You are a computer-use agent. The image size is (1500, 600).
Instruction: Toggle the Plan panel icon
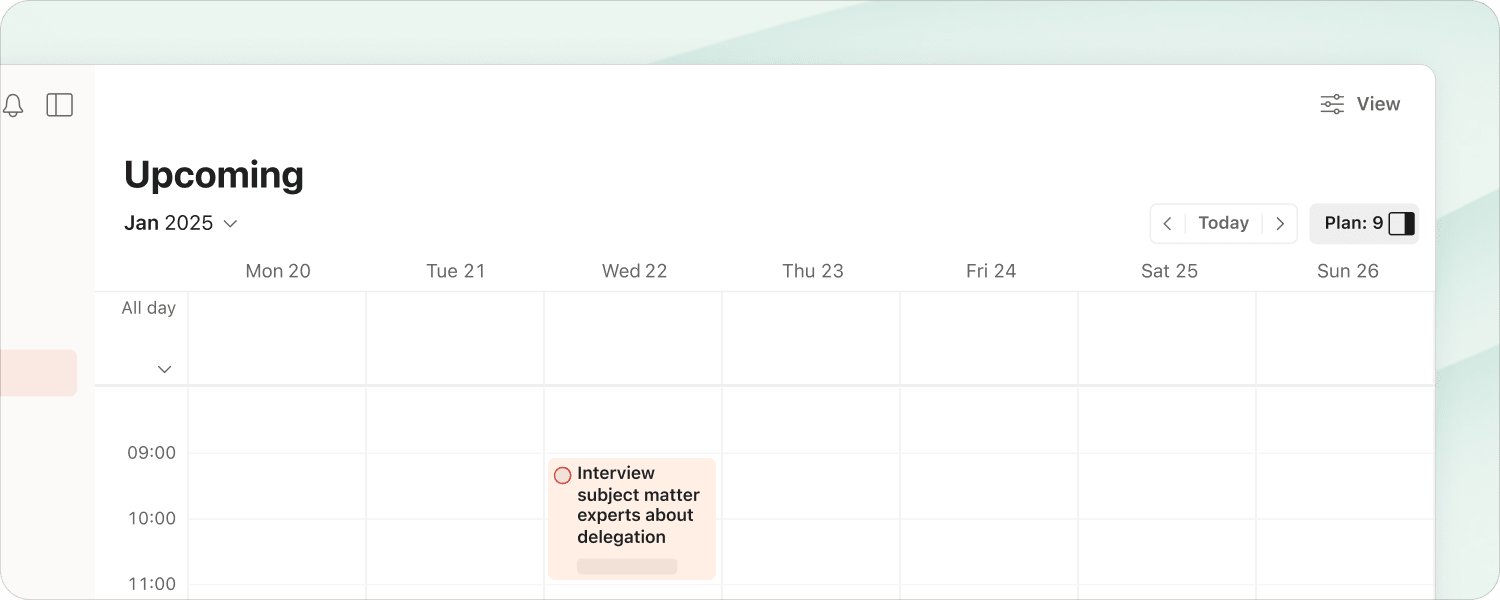[1402, 224]
